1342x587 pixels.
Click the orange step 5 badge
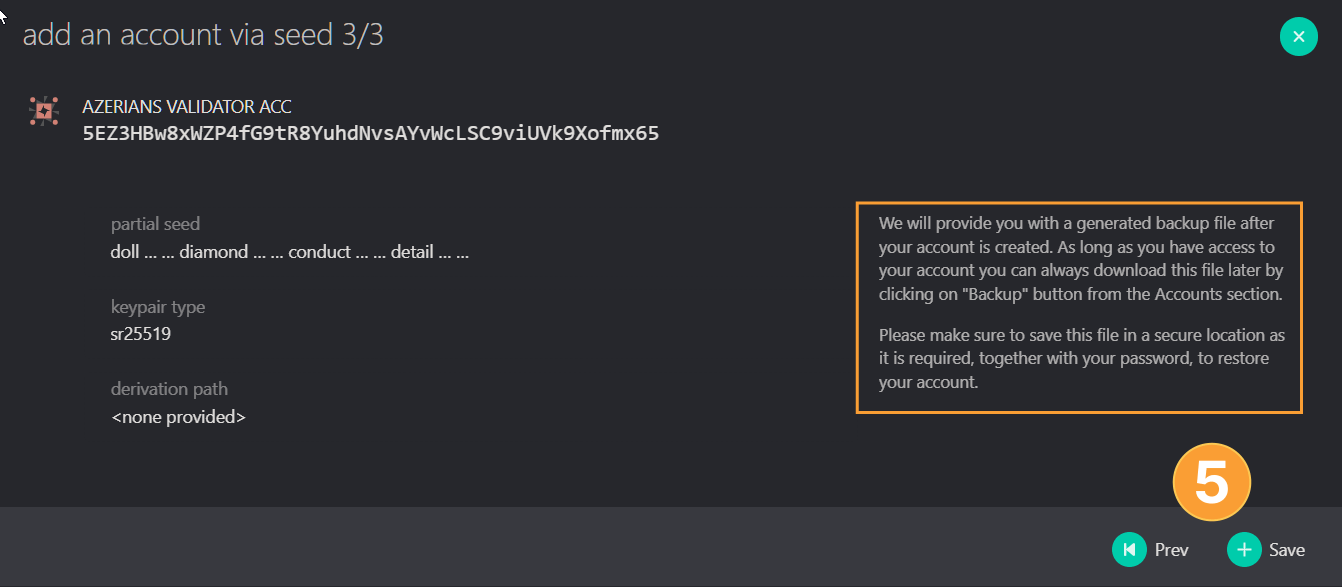tap(1212, 484)
